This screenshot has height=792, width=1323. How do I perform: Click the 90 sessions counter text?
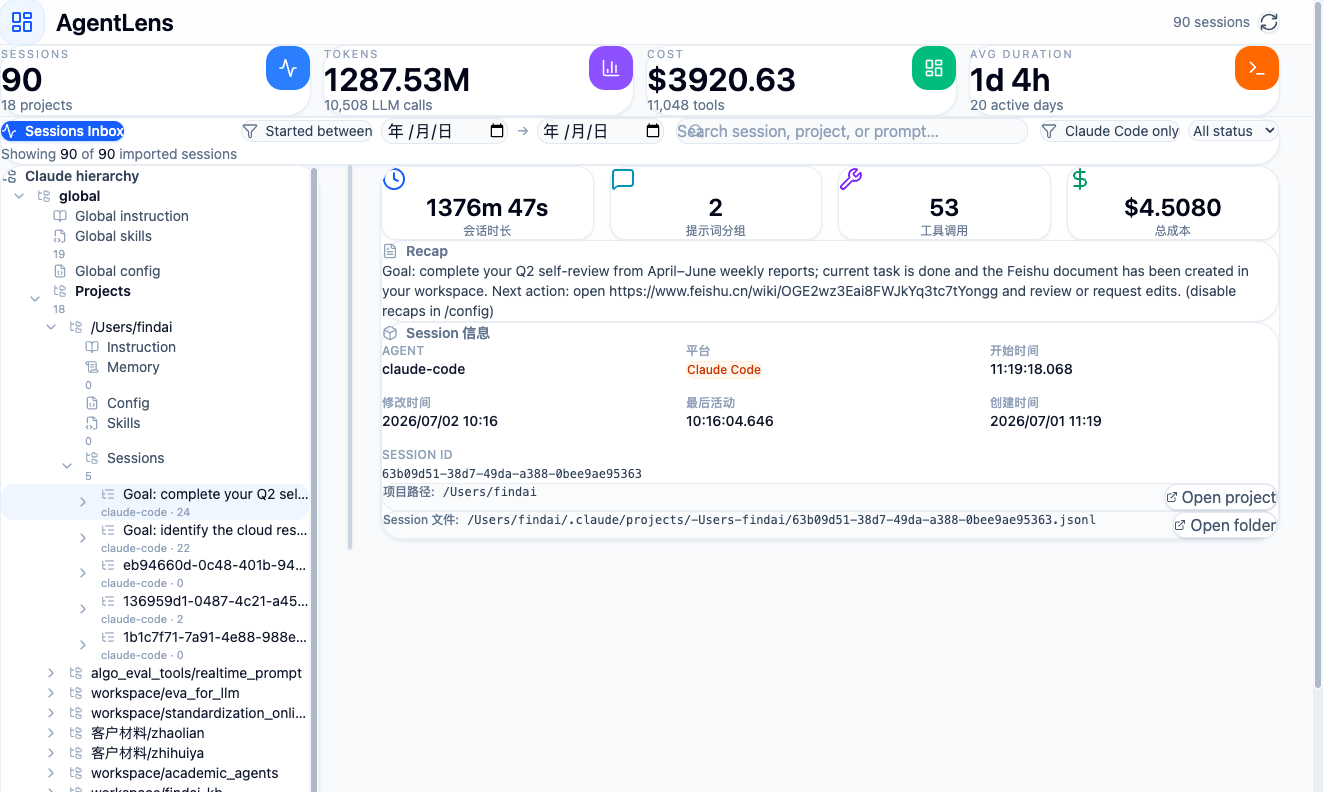pyautogui.click(x=1211, y=22)
